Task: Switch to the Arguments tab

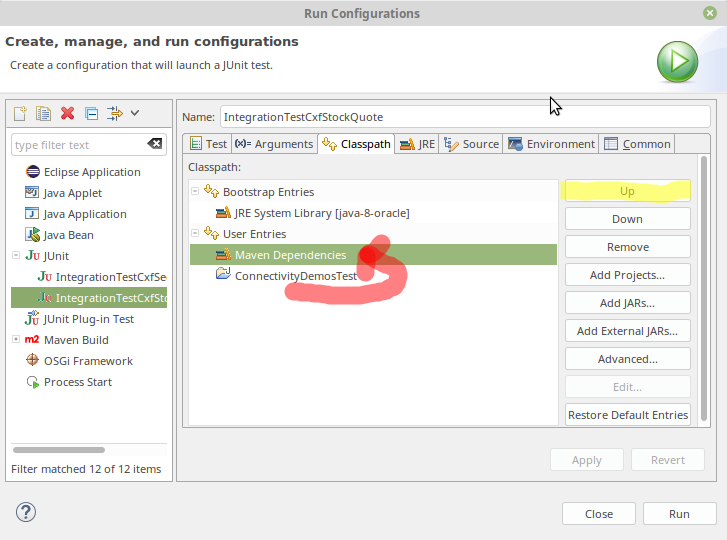Action: point(274,144)
